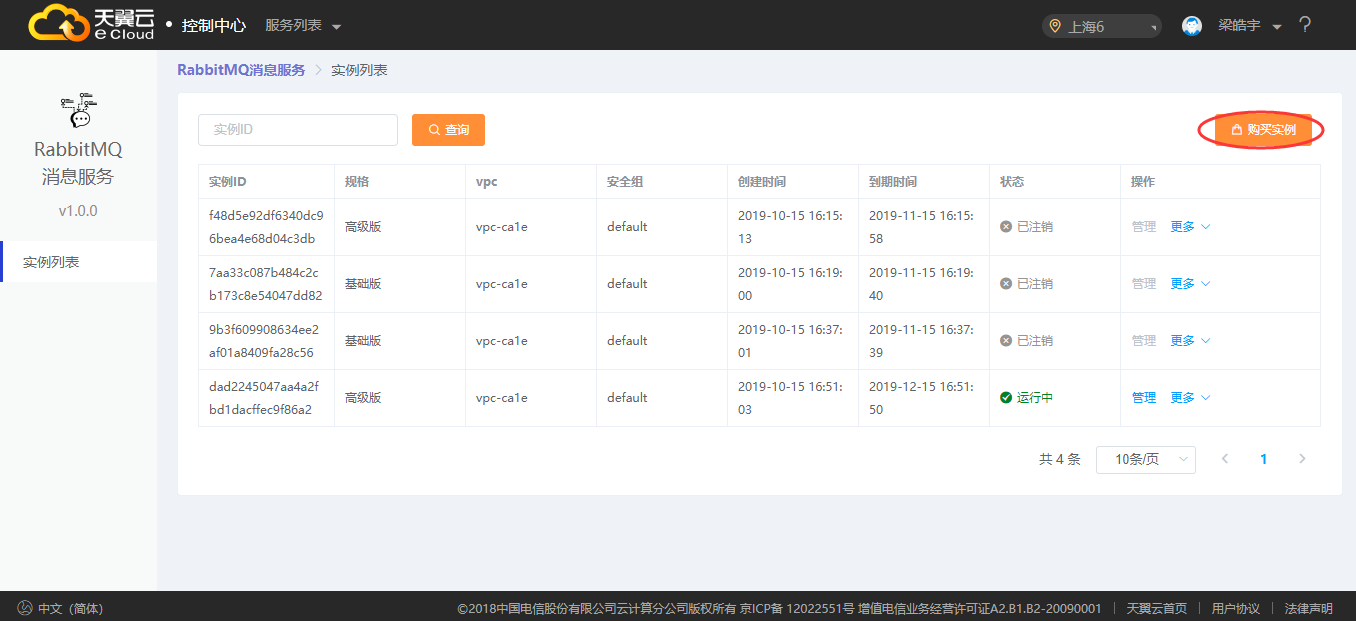
Task: Focus the 实例ID search input field
Action: (x=298, y=130)
